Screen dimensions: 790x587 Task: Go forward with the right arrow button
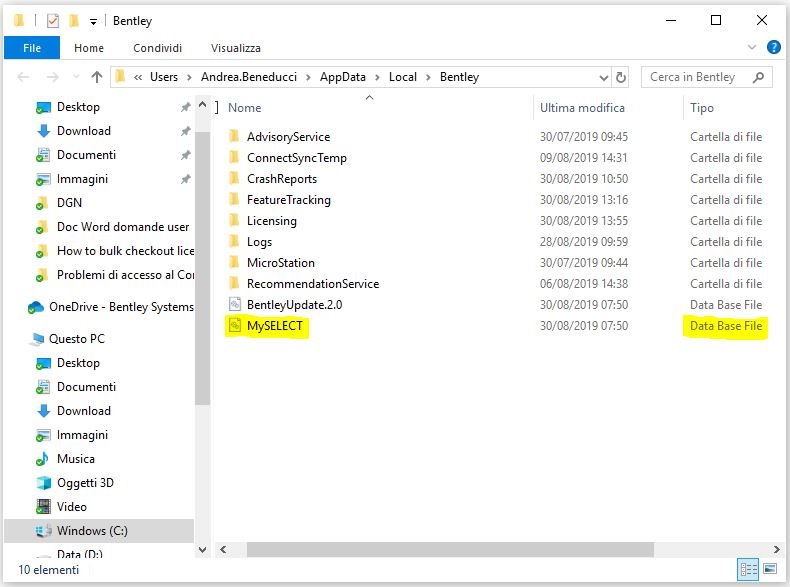point(52,77)
